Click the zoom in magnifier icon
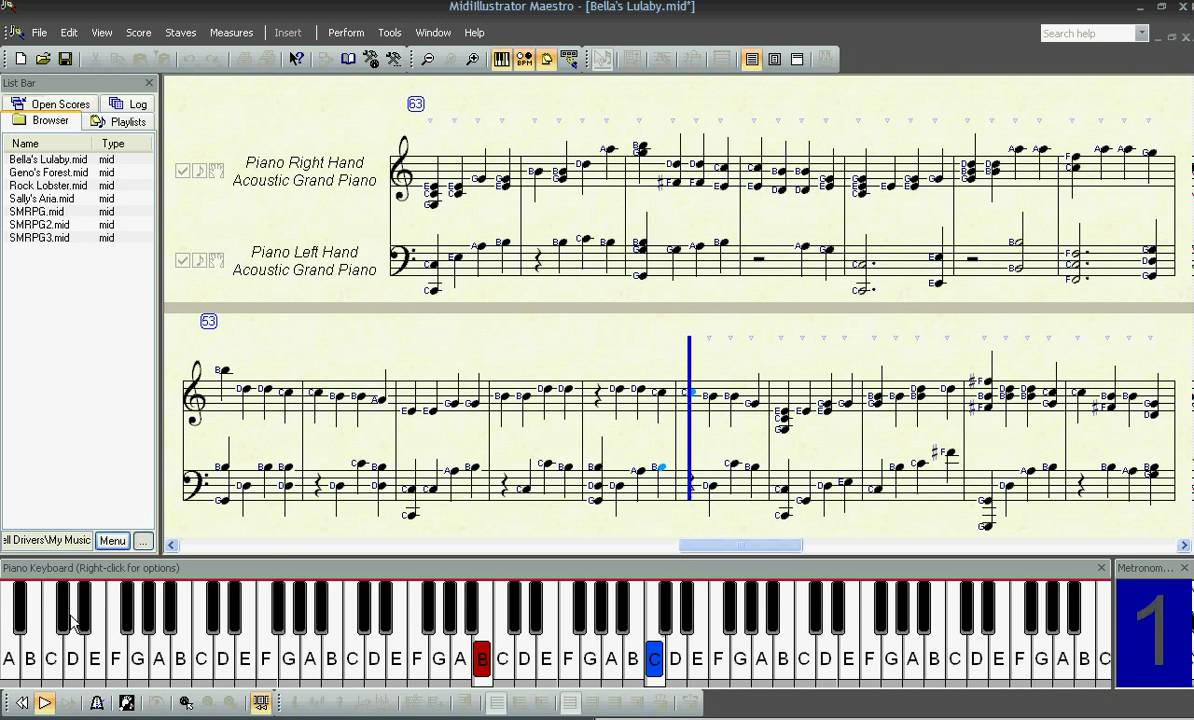 point(473,59)
